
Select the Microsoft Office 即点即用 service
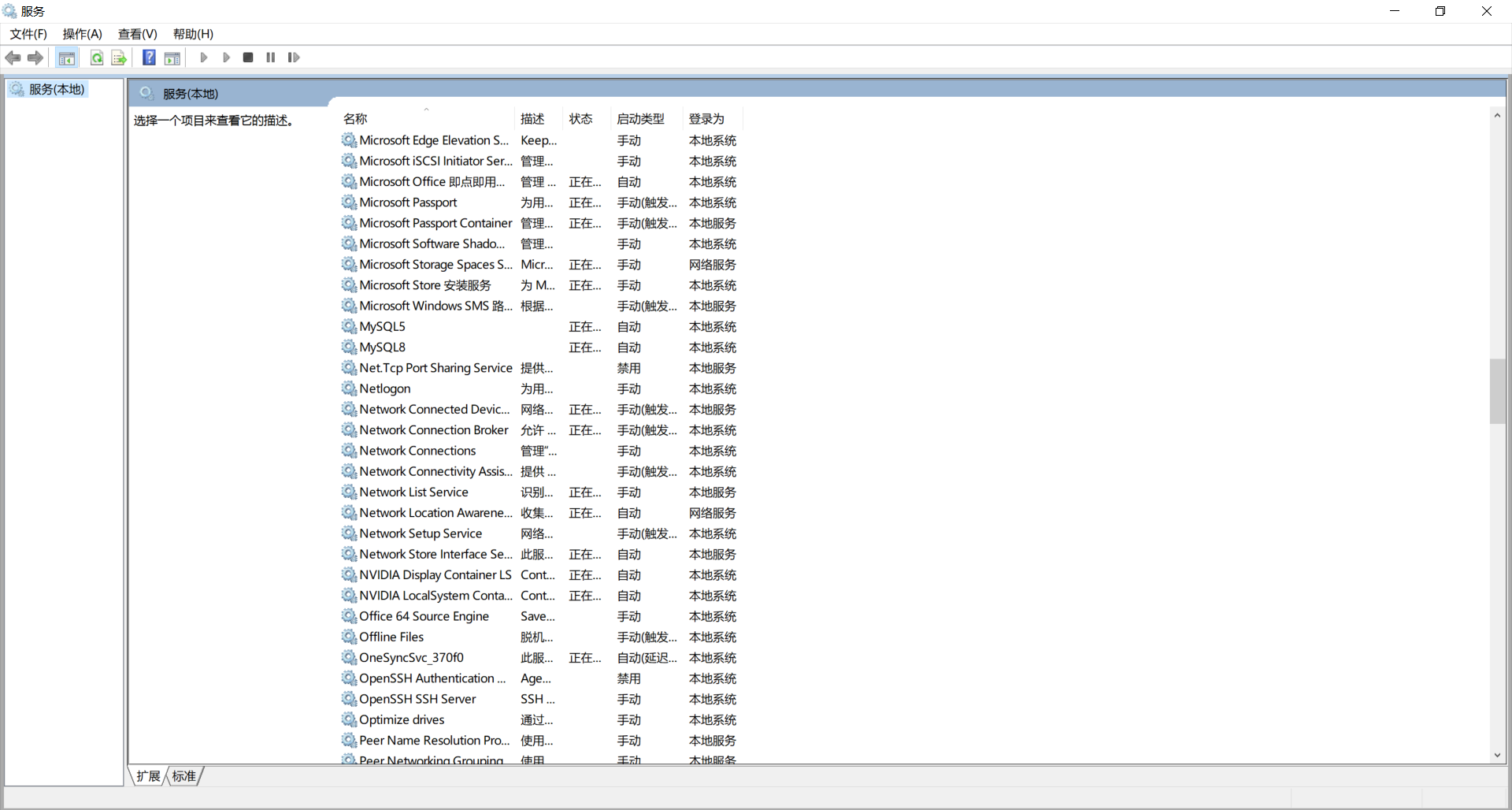click(432, 182)
